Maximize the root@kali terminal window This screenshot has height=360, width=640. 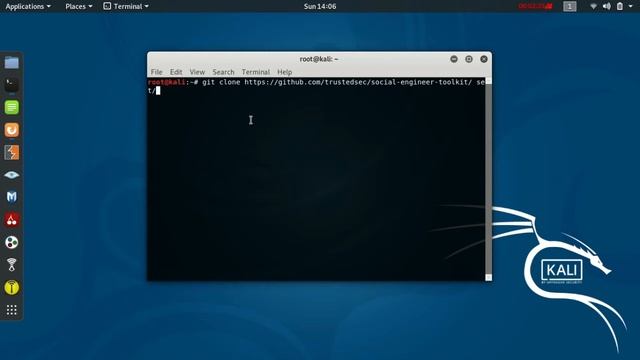469,59
